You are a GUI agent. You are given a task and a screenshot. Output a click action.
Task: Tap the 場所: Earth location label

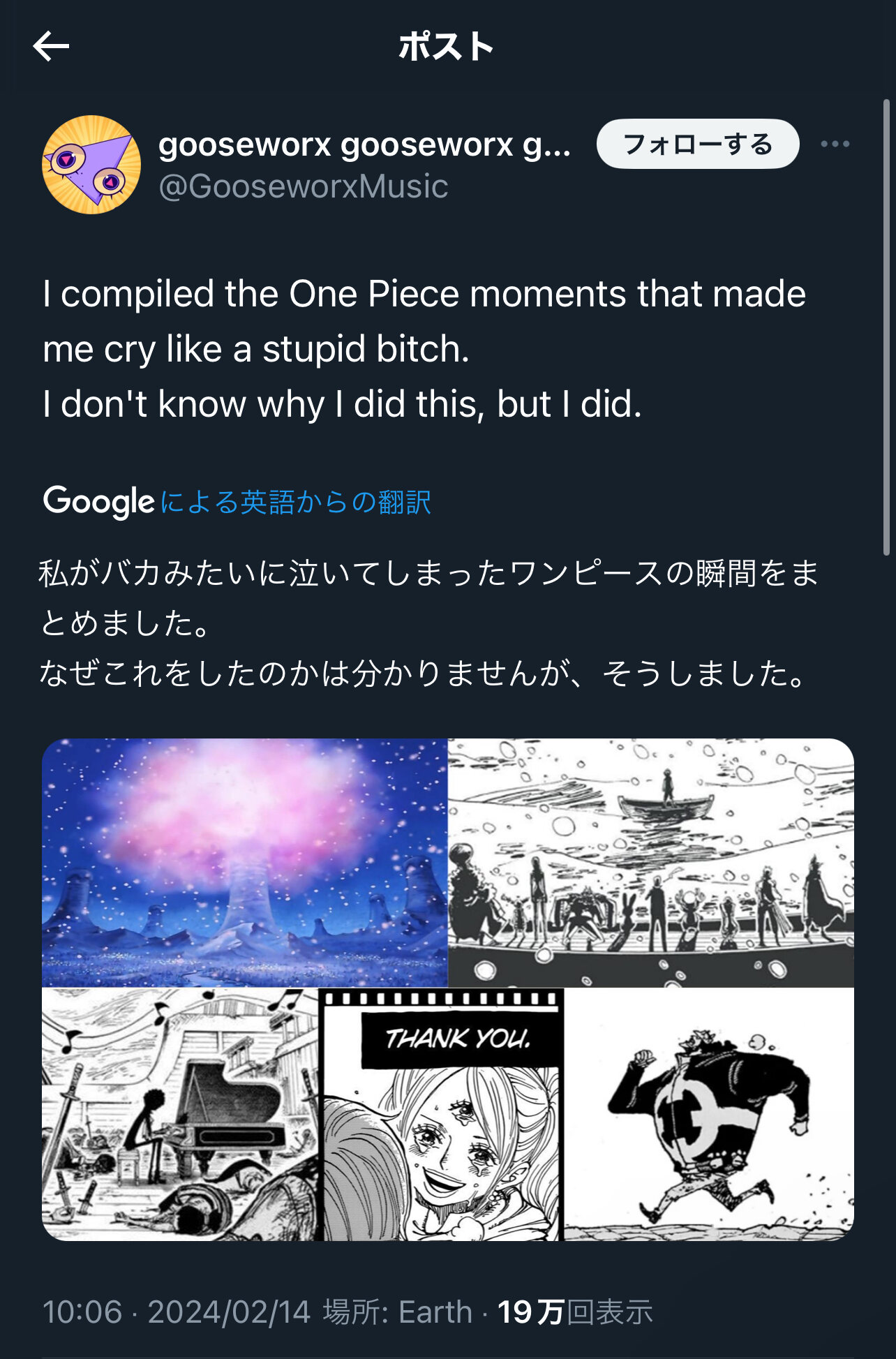(397, 1312)
